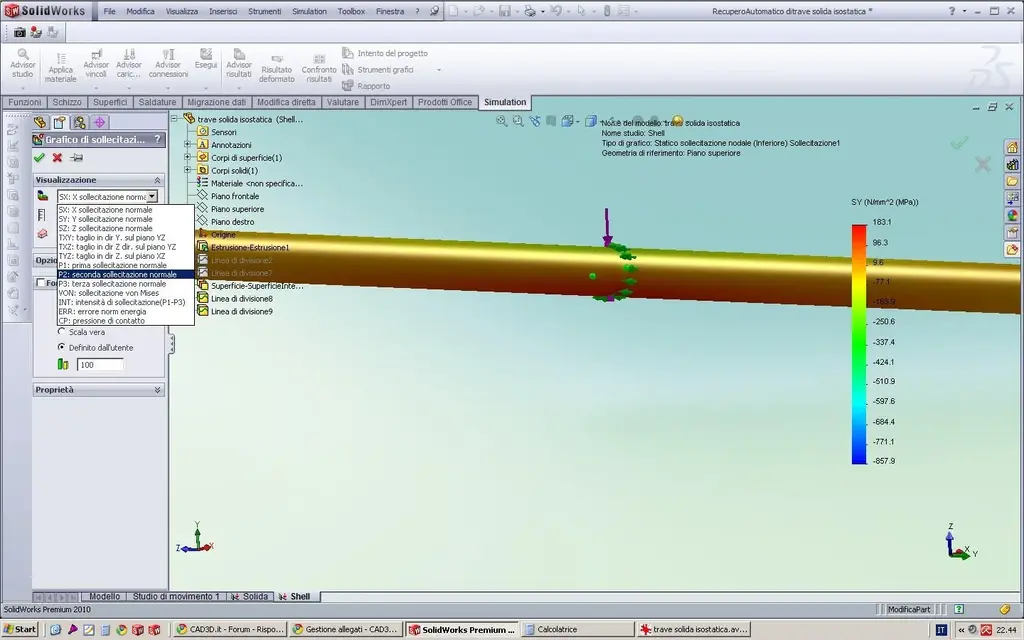This screenshot has height=640, width=1024.
Task: Collapse the Visualizzazione section
Action: [x=157, y=180]
